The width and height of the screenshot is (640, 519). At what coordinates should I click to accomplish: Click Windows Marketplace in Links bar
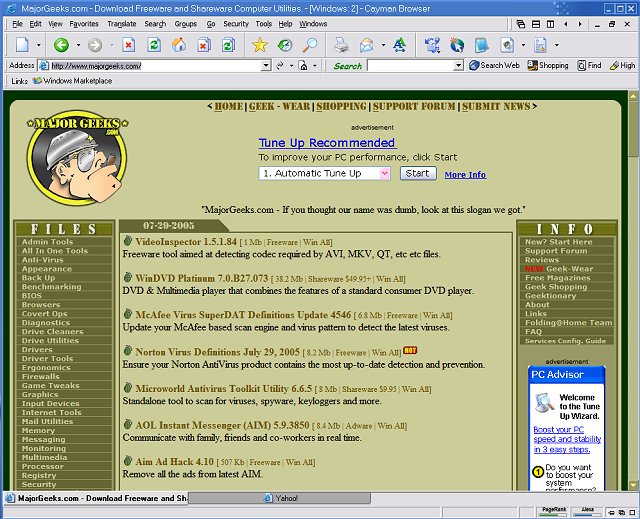pos(72,81)
